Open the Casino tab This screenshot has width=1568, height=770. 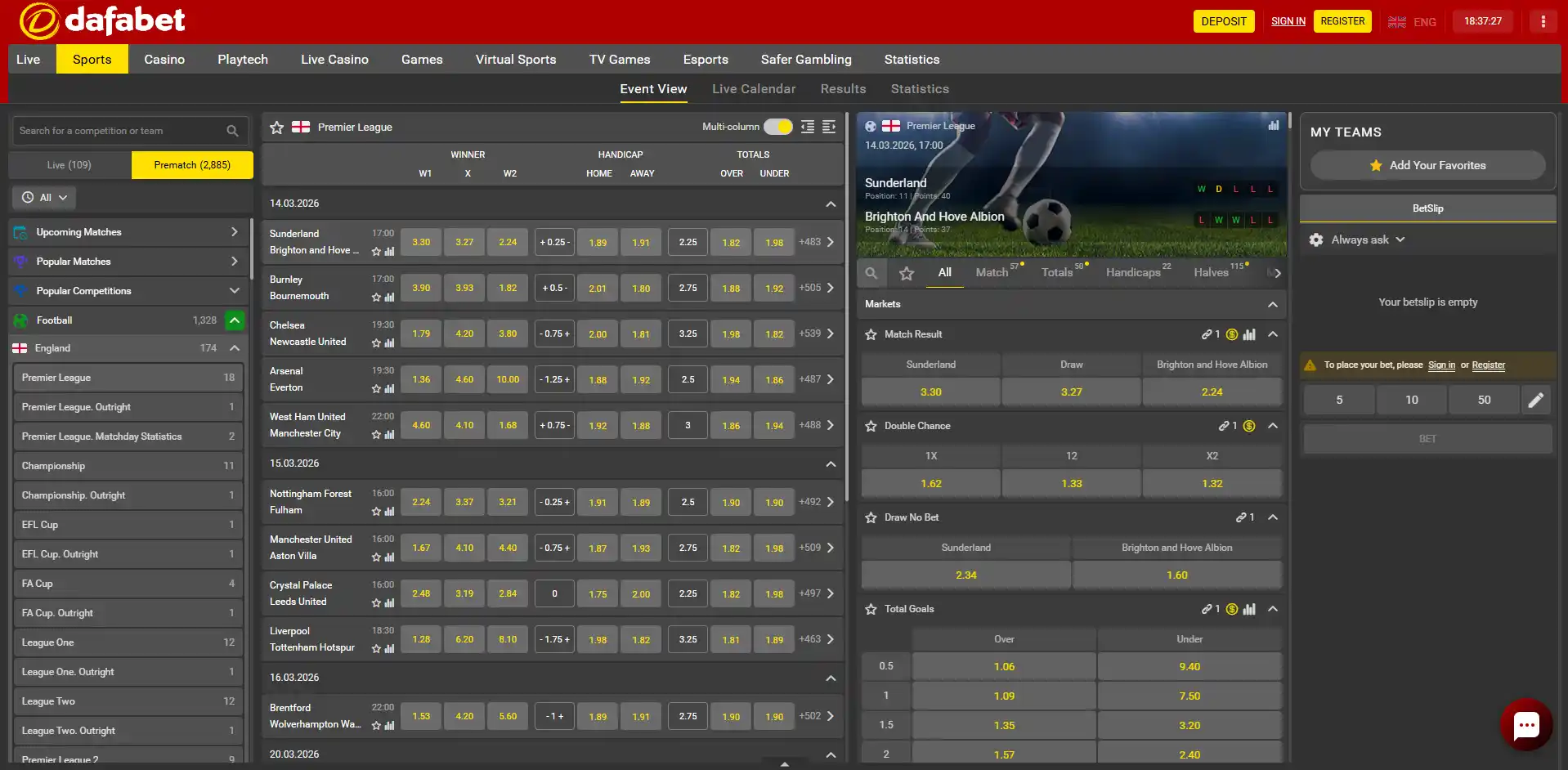point(164,60)
